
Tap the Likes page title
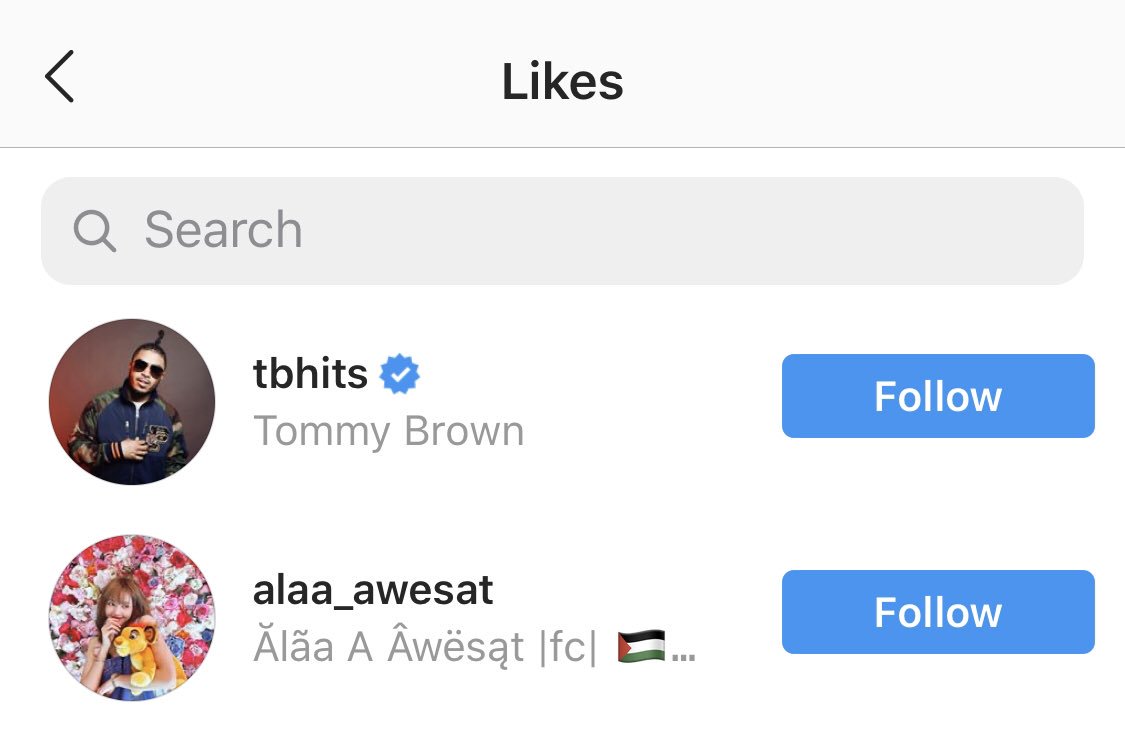(x=562, y=81)
